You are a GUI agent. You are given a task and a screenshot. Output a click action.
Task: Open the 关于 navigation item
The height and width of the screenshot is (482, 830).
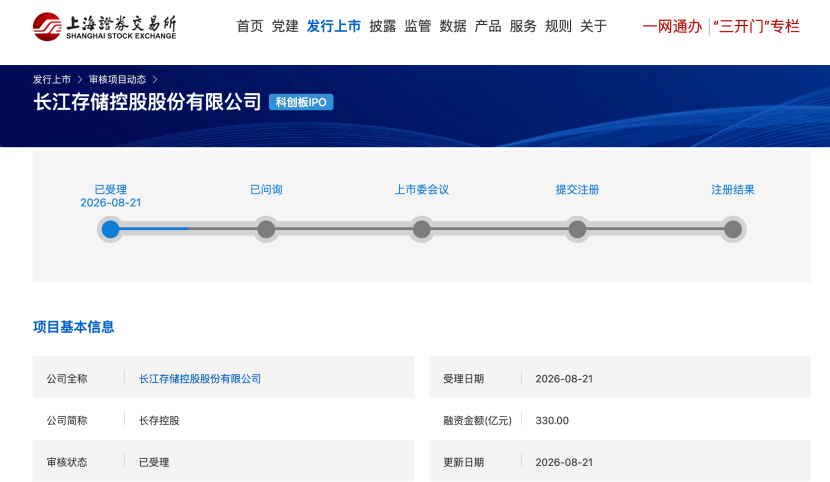(x=593, y=26)
